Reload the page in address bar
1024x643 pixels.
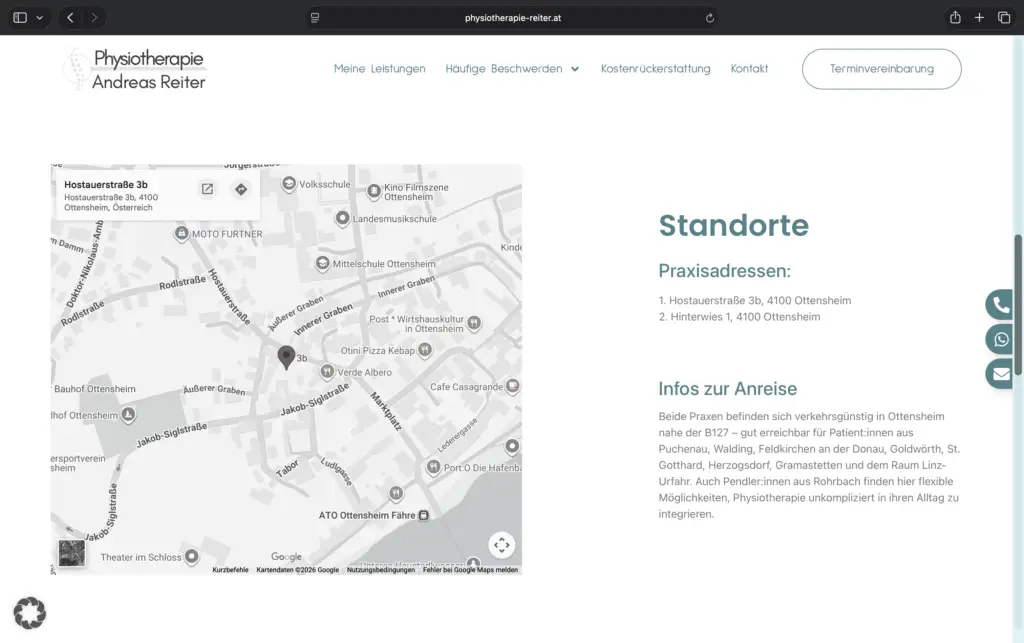[709, 18]
